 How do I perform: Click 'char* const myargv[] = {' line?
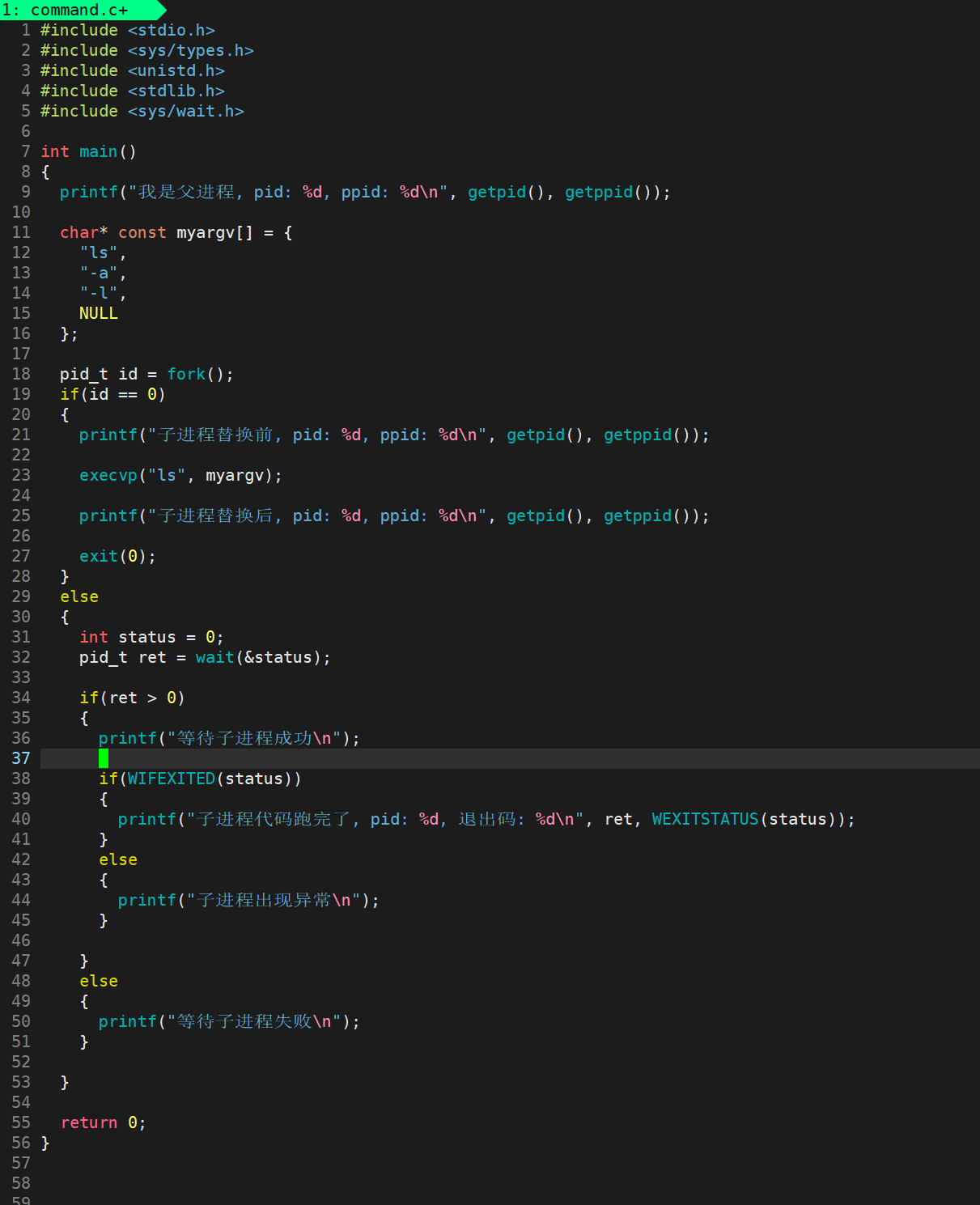coord(176,232)
